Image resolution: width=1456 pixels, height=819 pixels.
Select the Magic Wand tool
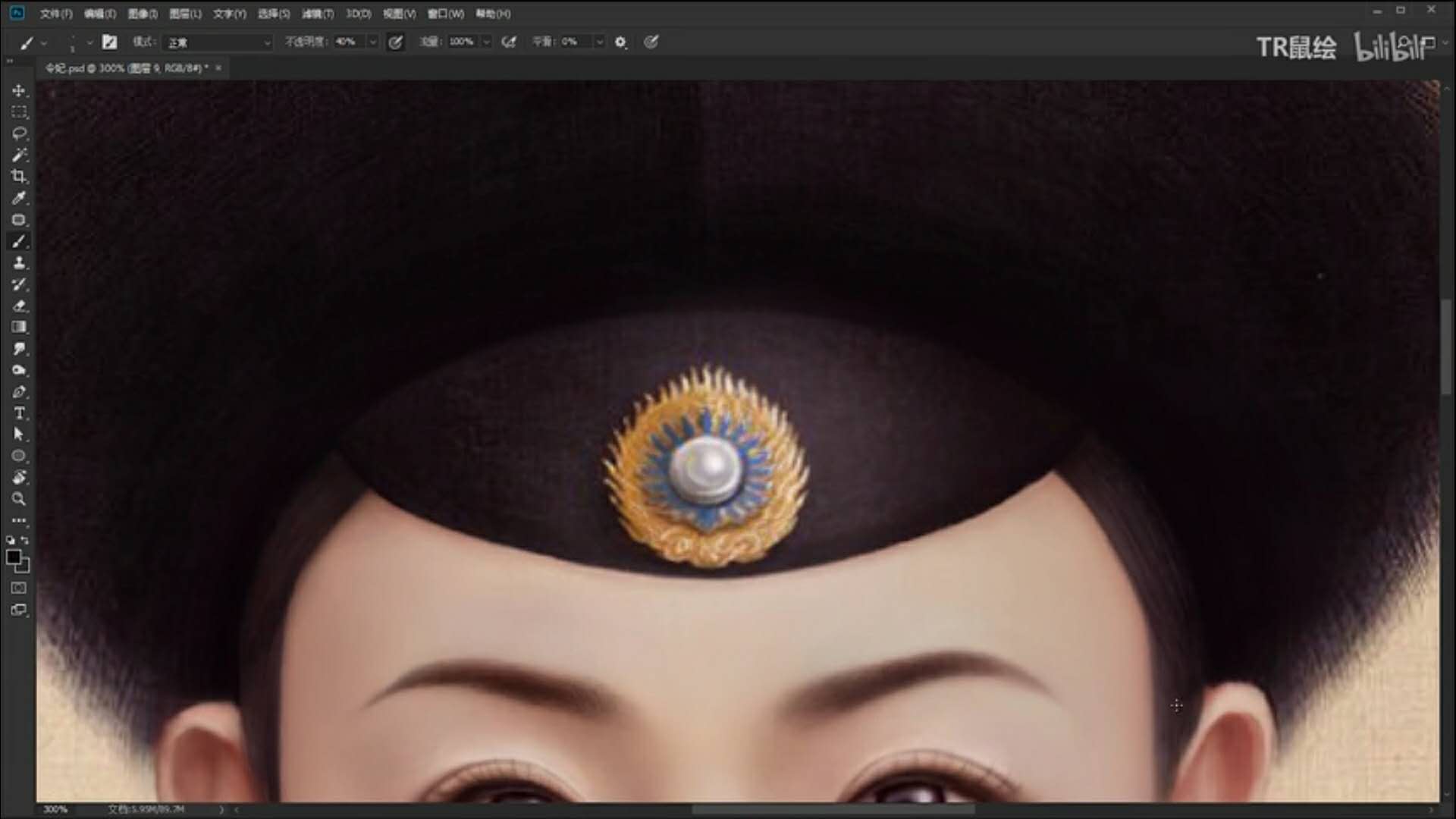tap(19, 155)
